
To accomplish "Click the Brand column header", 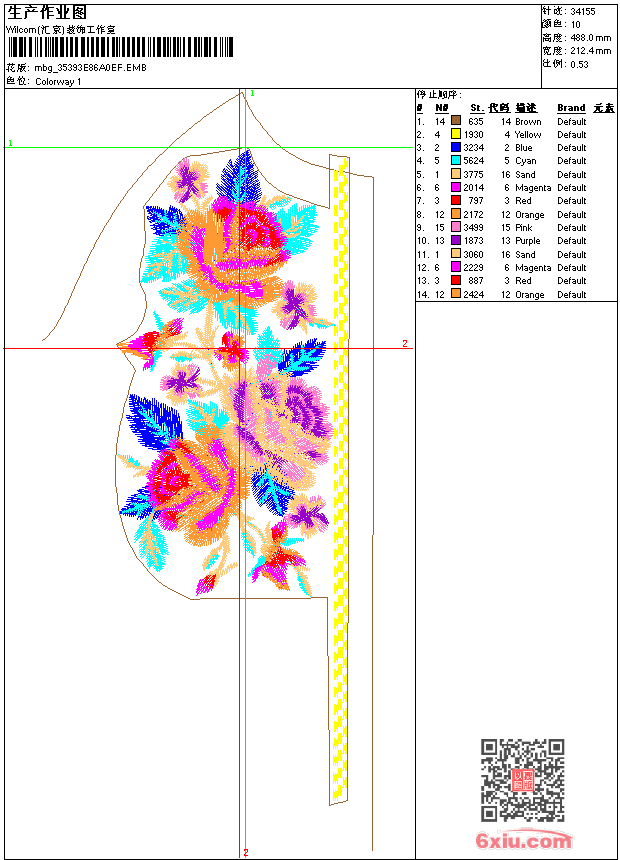I will point(571,108).
